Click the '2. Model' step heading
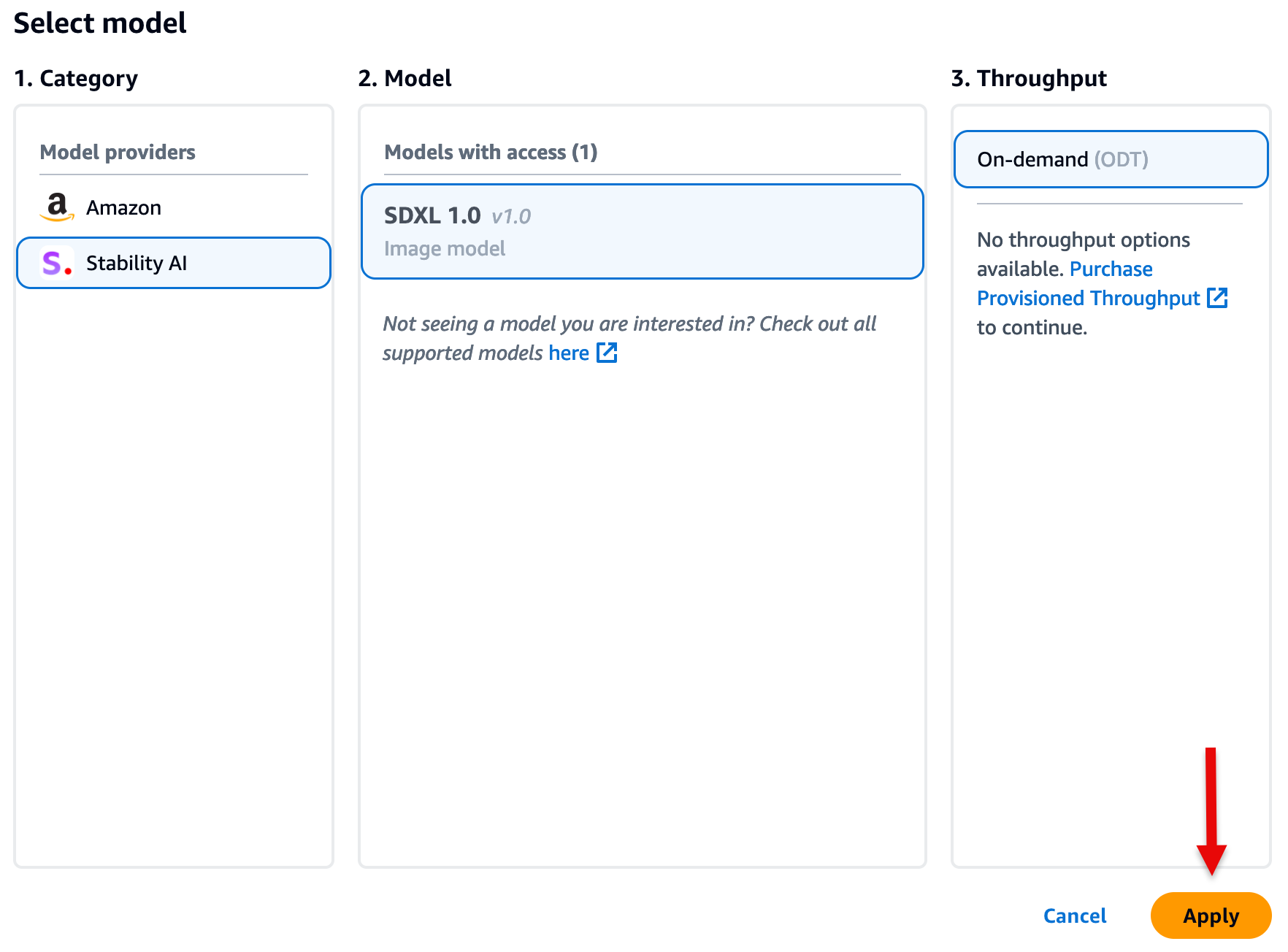Viewport: 1288px width, 952px height. 405,78
